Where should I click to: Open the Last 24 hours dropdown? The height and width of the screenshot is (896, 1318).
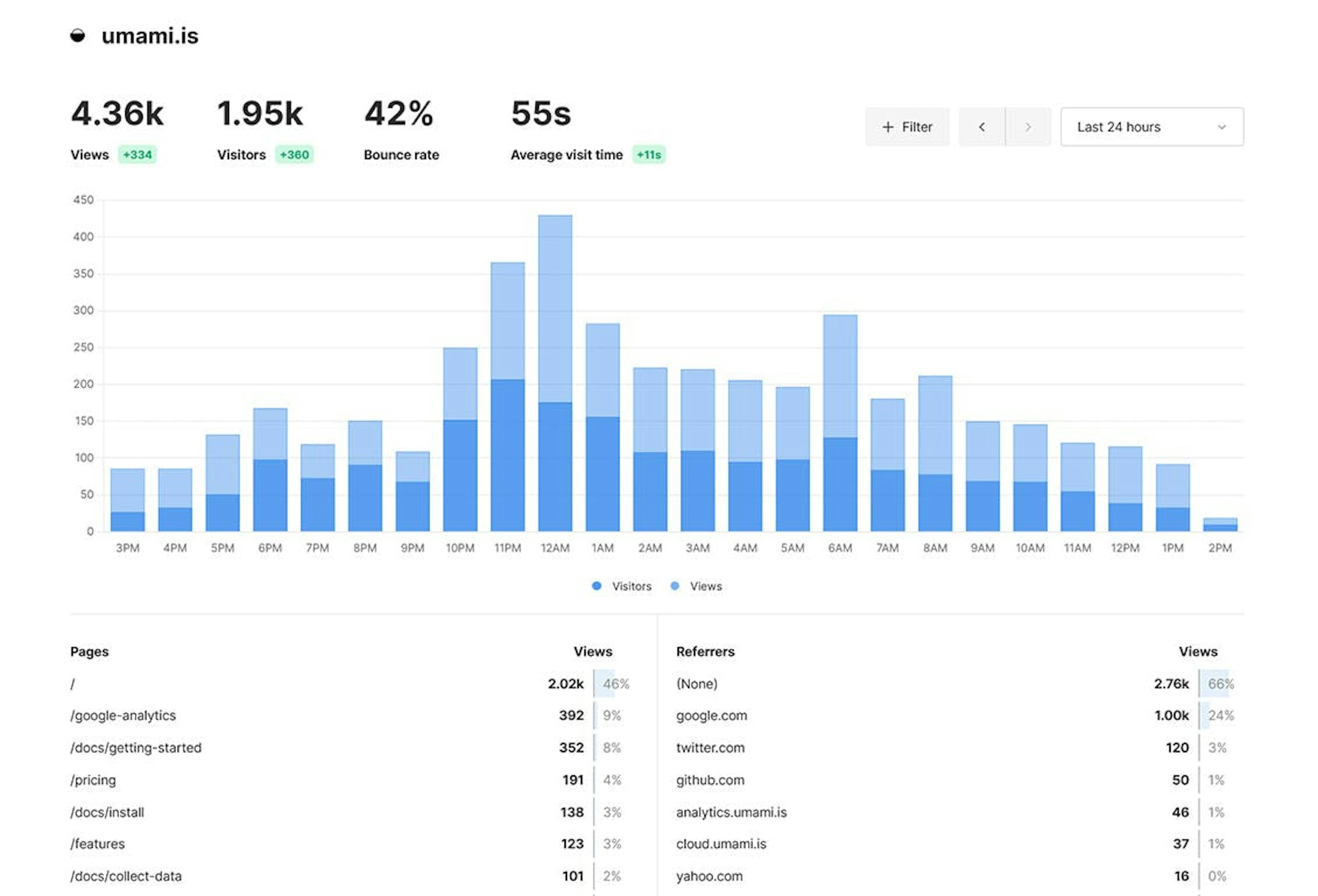tap(1152, 127)
